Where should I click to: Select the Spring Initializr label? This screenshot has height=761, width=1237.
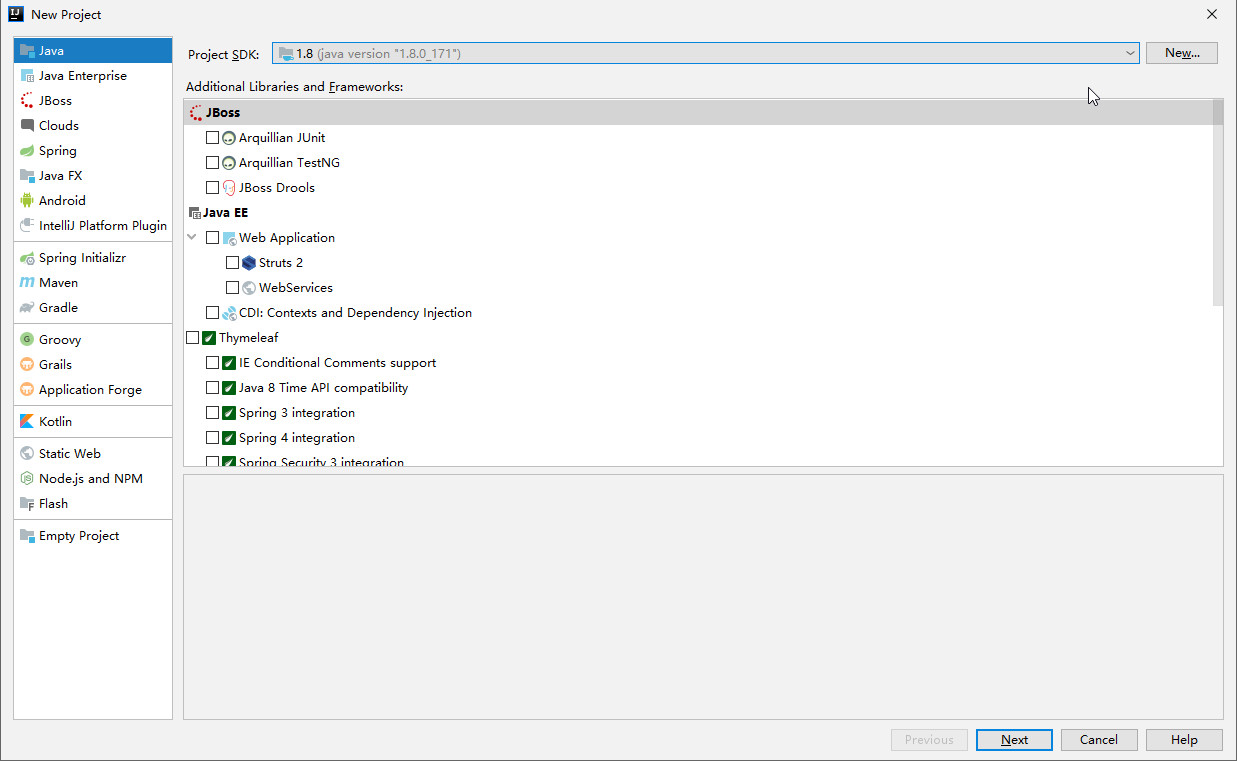click(x=82, y=257)
